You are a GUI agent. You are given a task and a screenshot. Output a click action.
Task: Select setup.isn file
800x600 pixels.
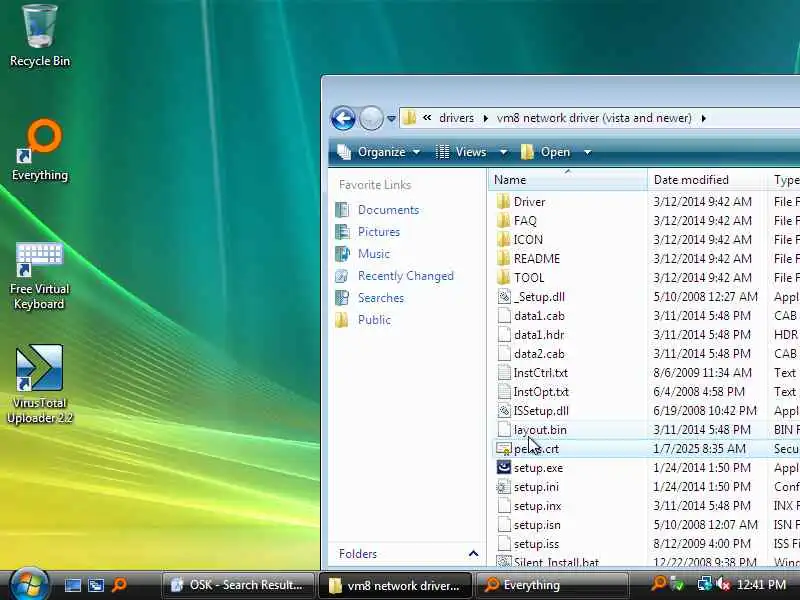537,524
